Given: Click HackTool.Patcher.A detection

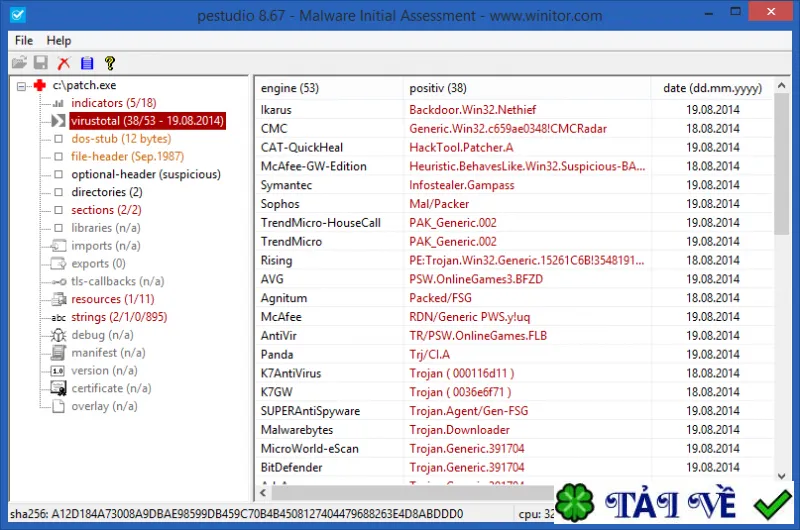Looking at the screenshot, I should coord(461,147).
